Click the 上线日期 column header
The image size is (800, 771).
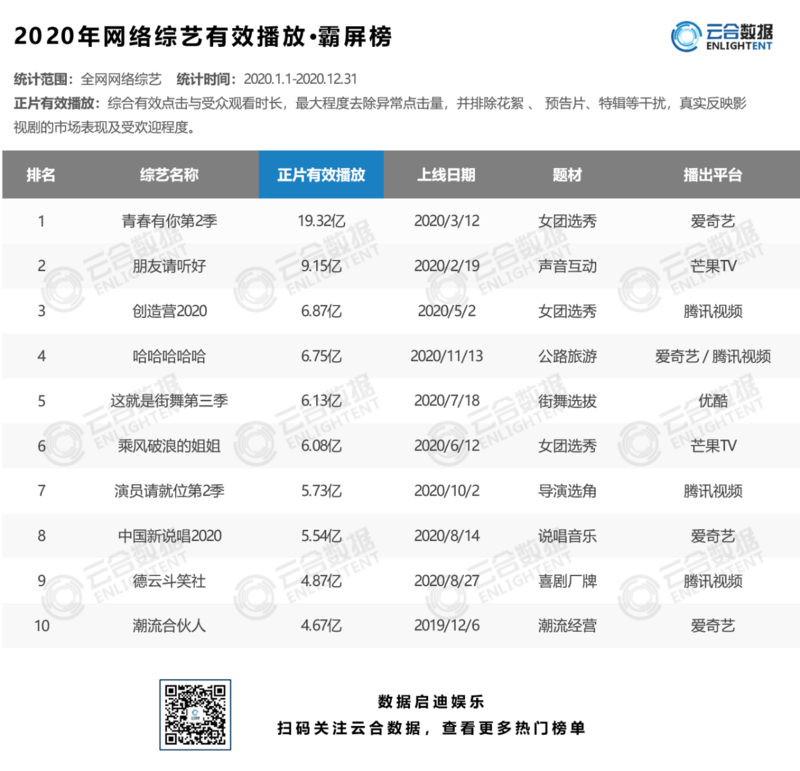coord(446,175)
